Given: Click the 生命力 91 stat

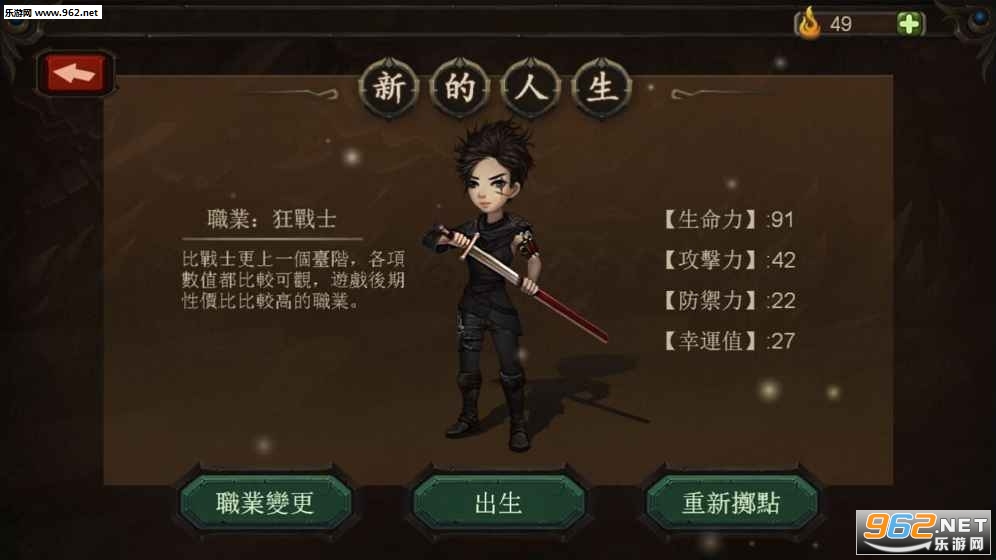Looking at the screenshot, I should pyautogui.click(x=729, y=220).
